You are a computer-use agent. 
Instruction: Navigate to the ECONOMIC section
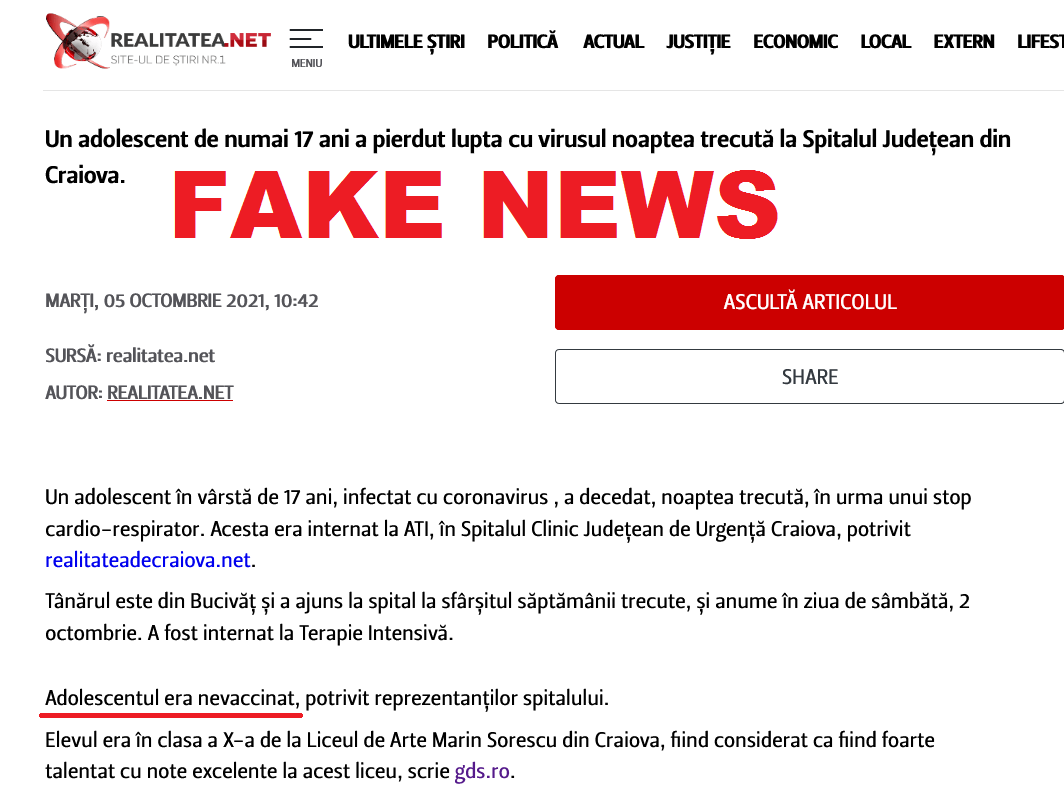pyautogui.click(x=795, y=41)
